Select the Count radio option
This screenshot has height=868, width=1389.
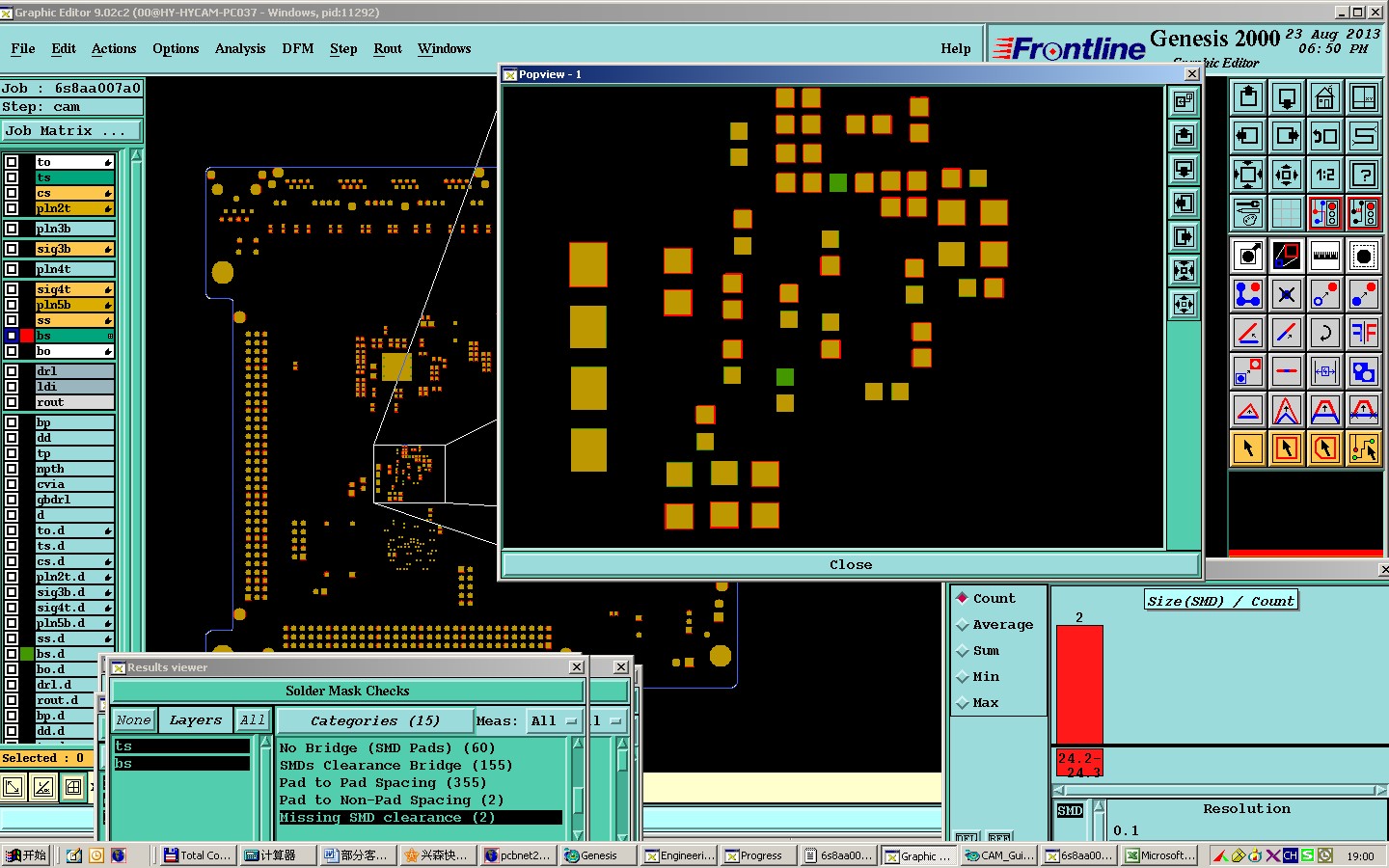(x=962, y=598)
